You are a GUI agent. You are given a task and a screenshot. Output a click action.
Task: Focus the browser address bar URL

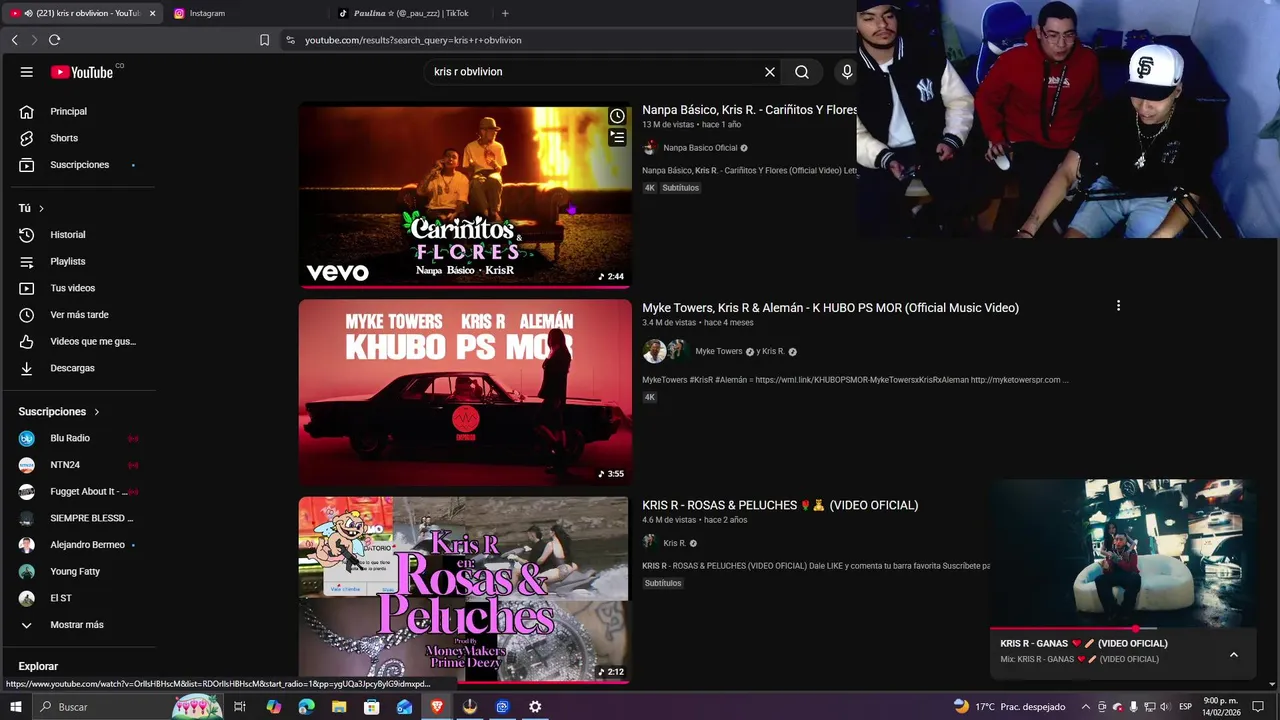coord(413,40)
